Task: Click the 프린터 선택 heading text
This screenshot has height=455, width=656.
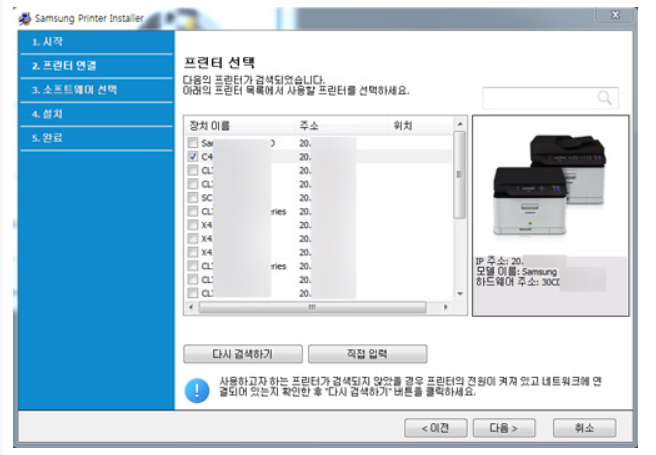Action: click(x=219, y=63)
